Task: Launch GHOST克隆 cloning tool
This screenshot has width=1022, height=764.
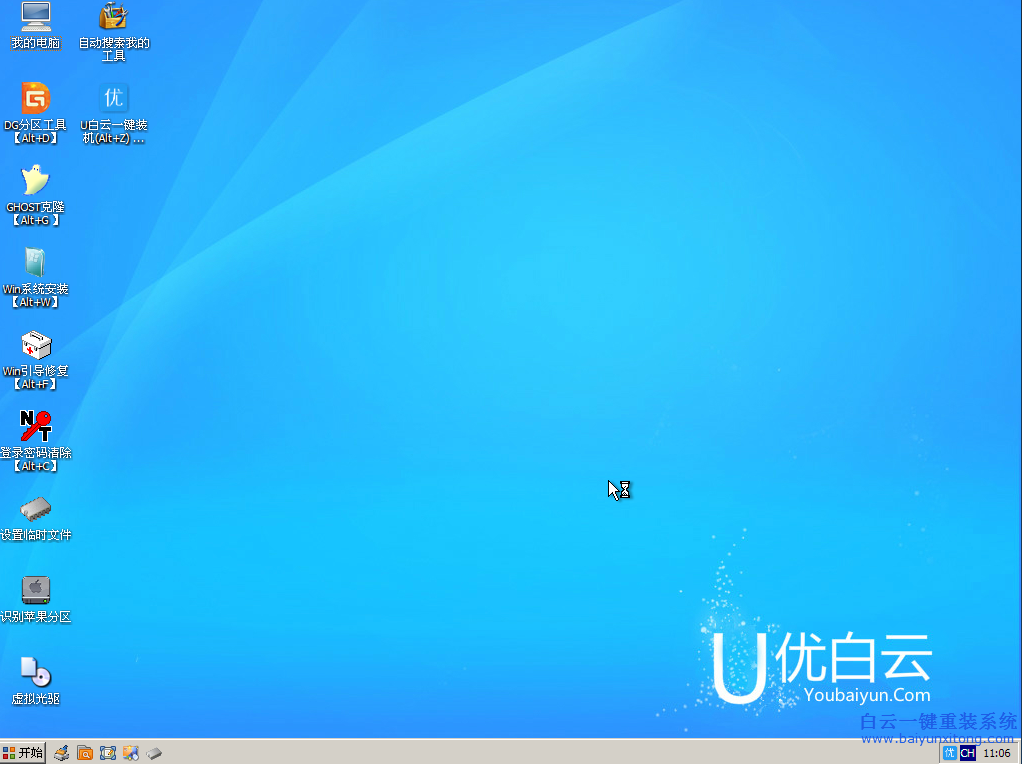Action: coord(35,181)
